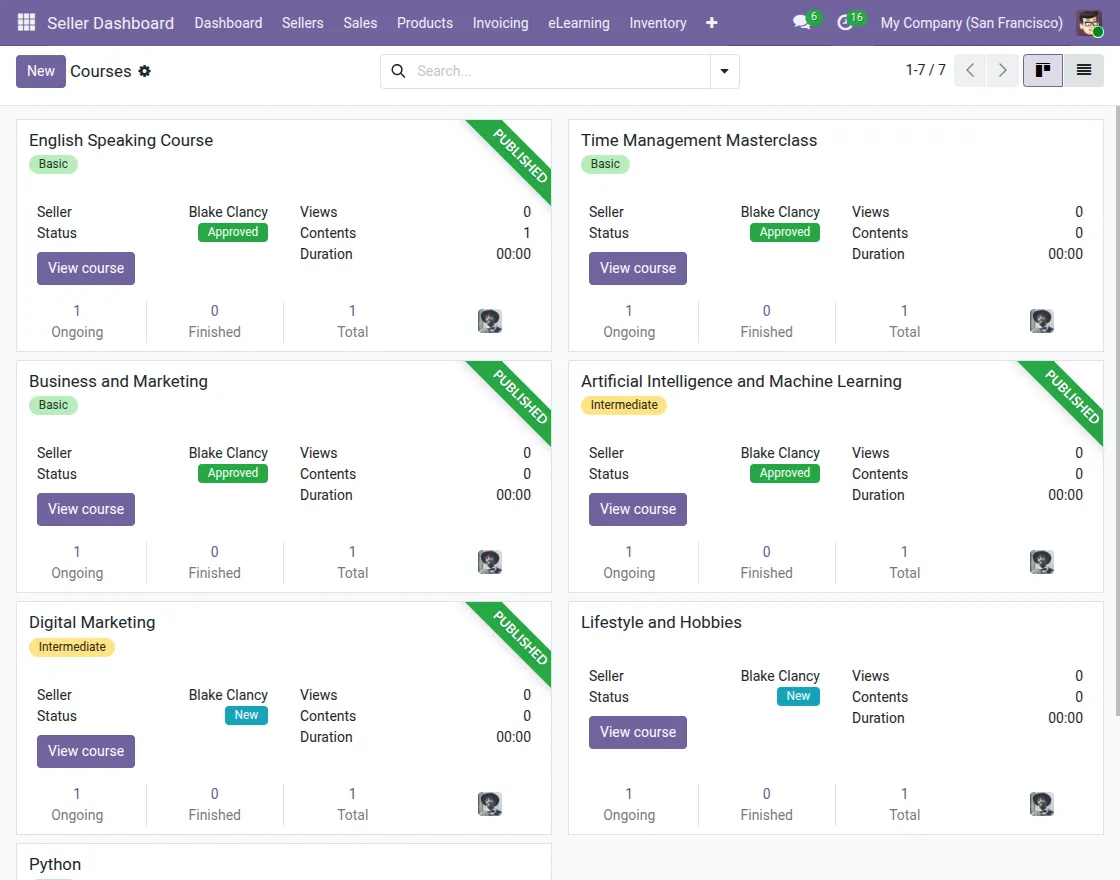Open the activities clock icon
The image size is (1120, 880).
pyautogui.click(x=845, y=23)
